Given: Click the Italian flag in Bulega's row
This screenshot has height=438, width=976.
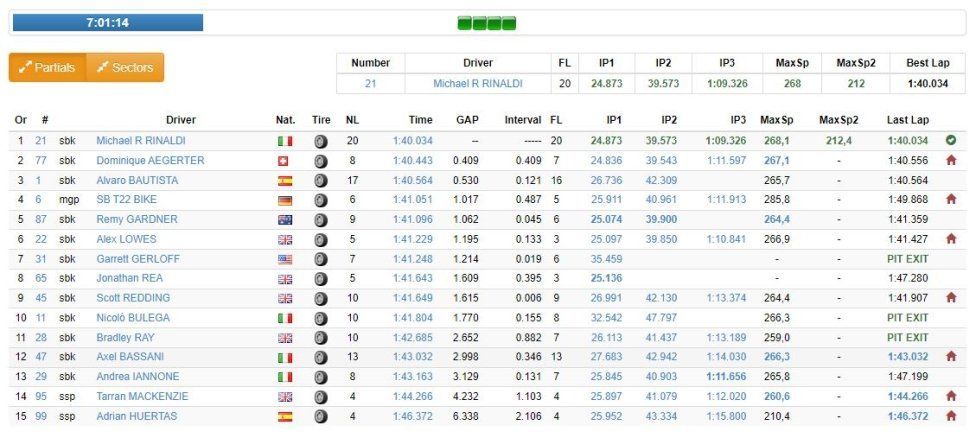Looking at the screenshot, I should click(x=285, y=318).
